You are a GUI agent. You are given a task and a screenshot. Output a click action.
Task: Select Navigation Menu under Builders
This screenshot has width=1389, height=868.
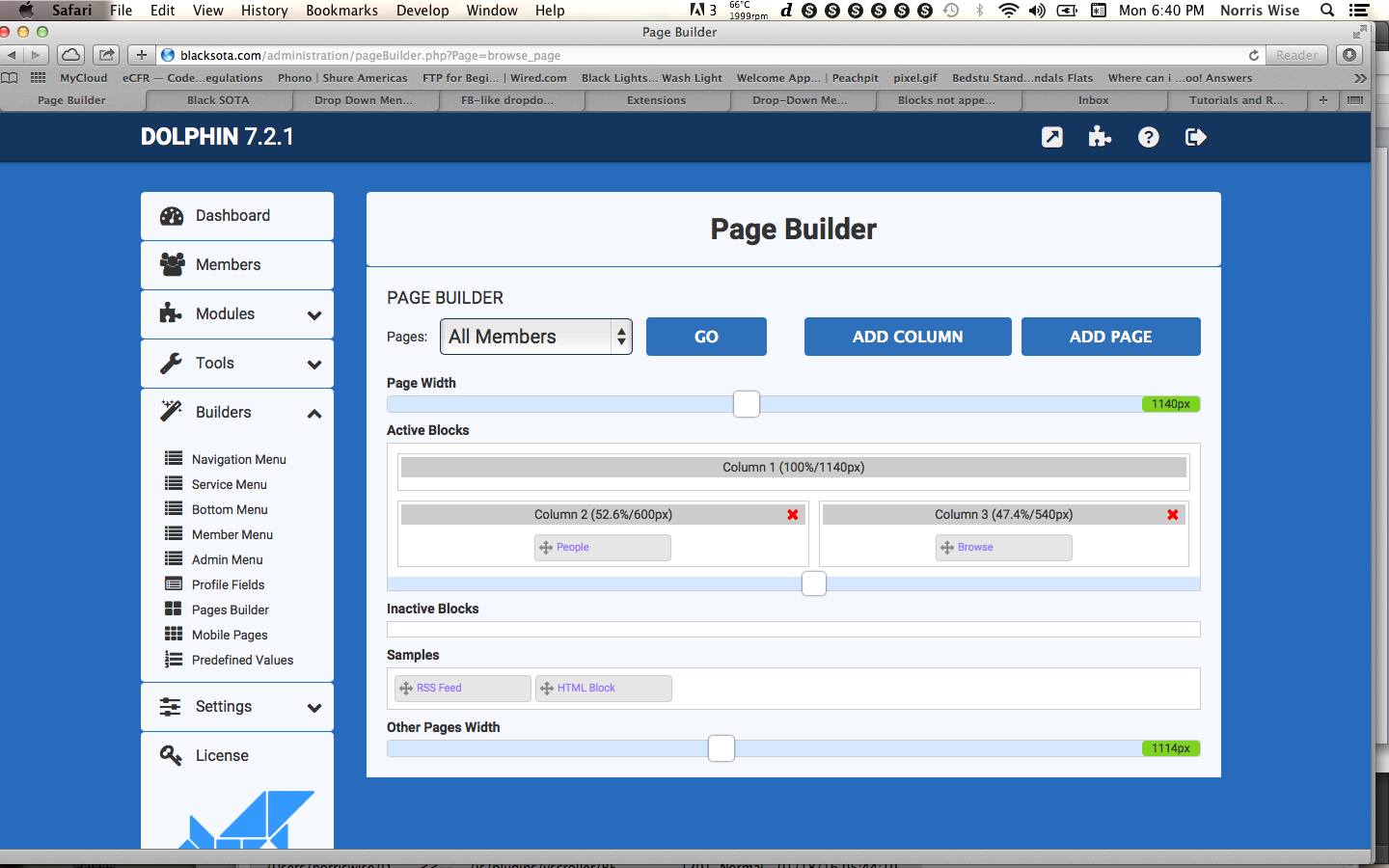[x=238, y=460]
